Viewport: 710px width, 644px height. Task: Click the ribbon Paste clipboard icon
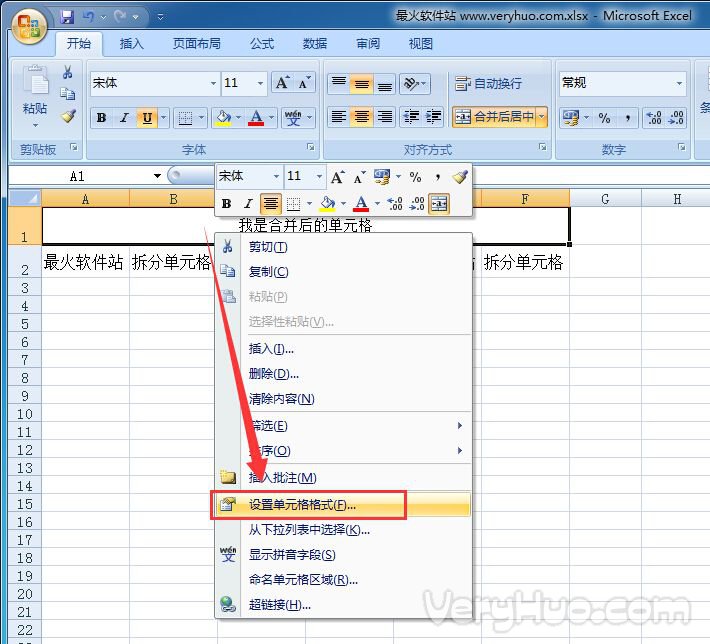tap(35, 82)
